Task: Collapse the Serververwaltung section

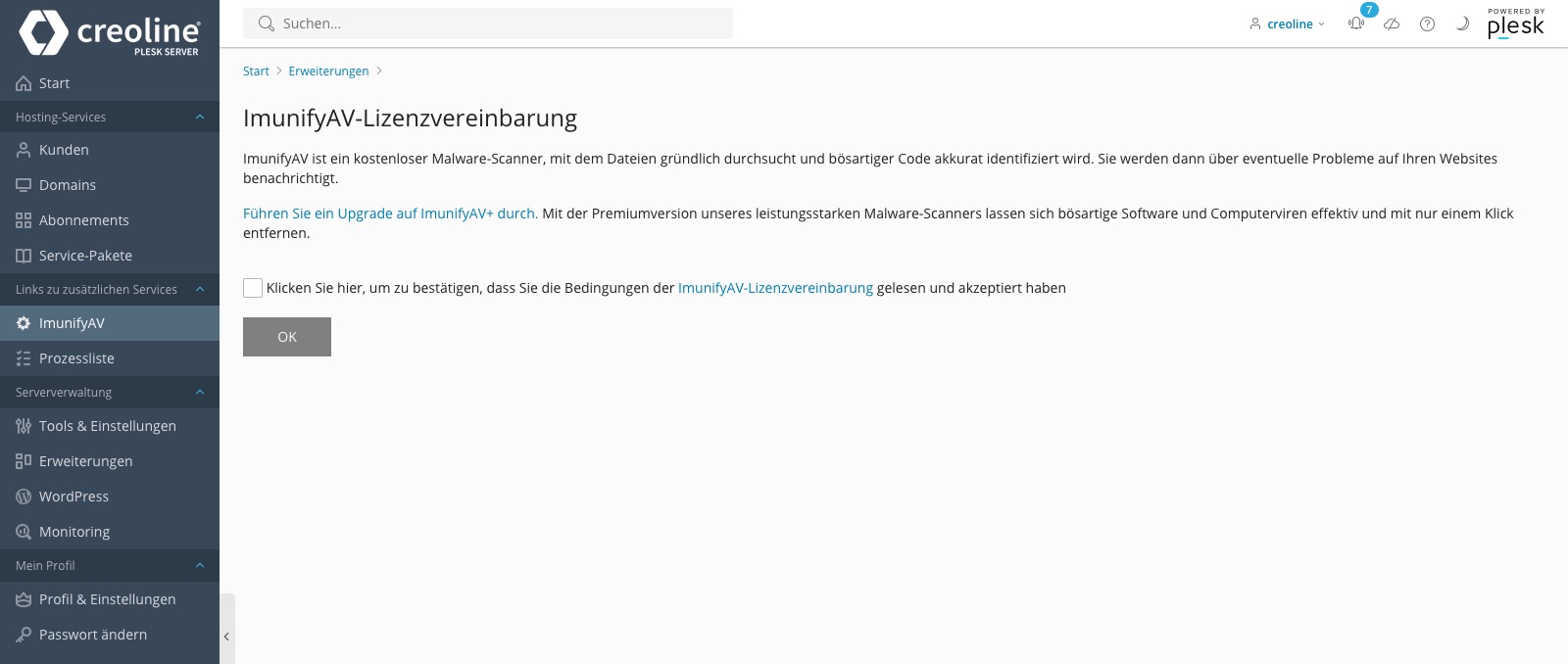Action: [200, 392]
